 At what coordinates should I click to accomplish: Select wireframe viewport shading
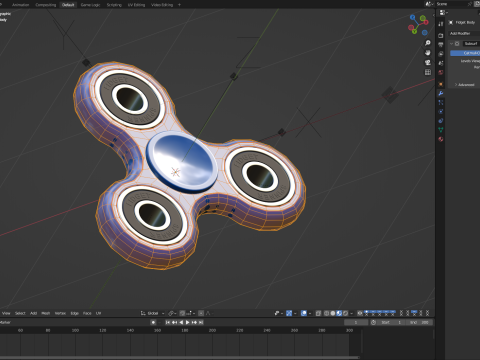[x=326, y=313]
